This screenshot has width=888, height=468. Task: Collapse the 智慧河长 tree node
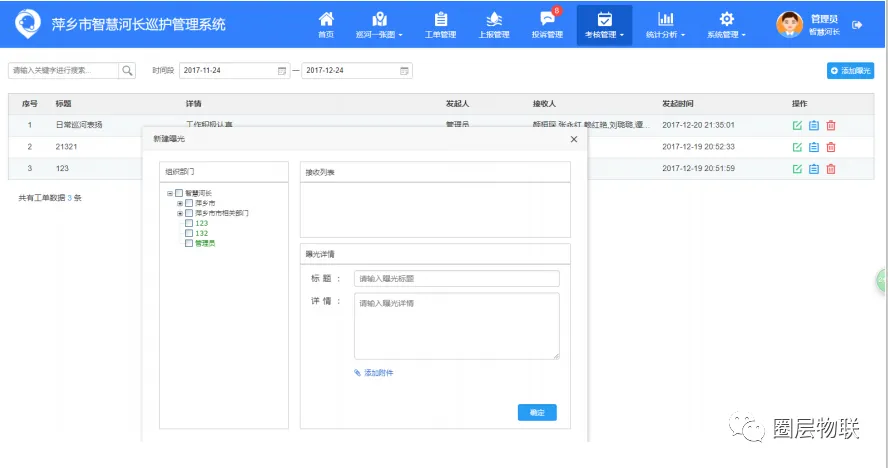click(170, 193)
